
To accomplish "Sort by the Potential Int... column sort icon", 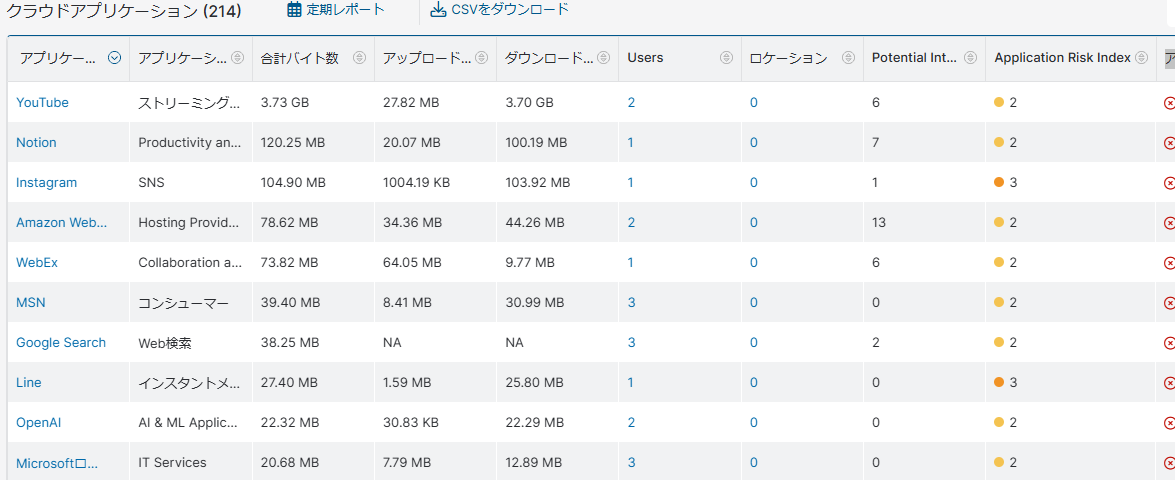I will (970, 58).
